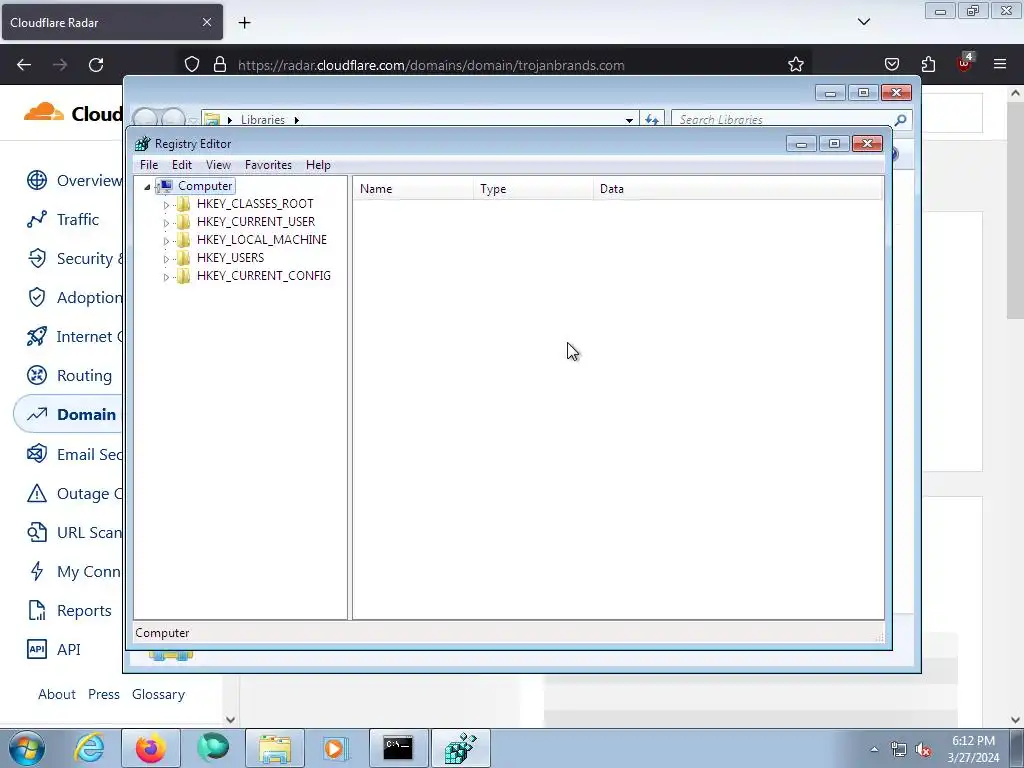Viewport: 1024px width, 768px height.
Task: Open the Help menu in Registry Editor
Action: [318, 165]
